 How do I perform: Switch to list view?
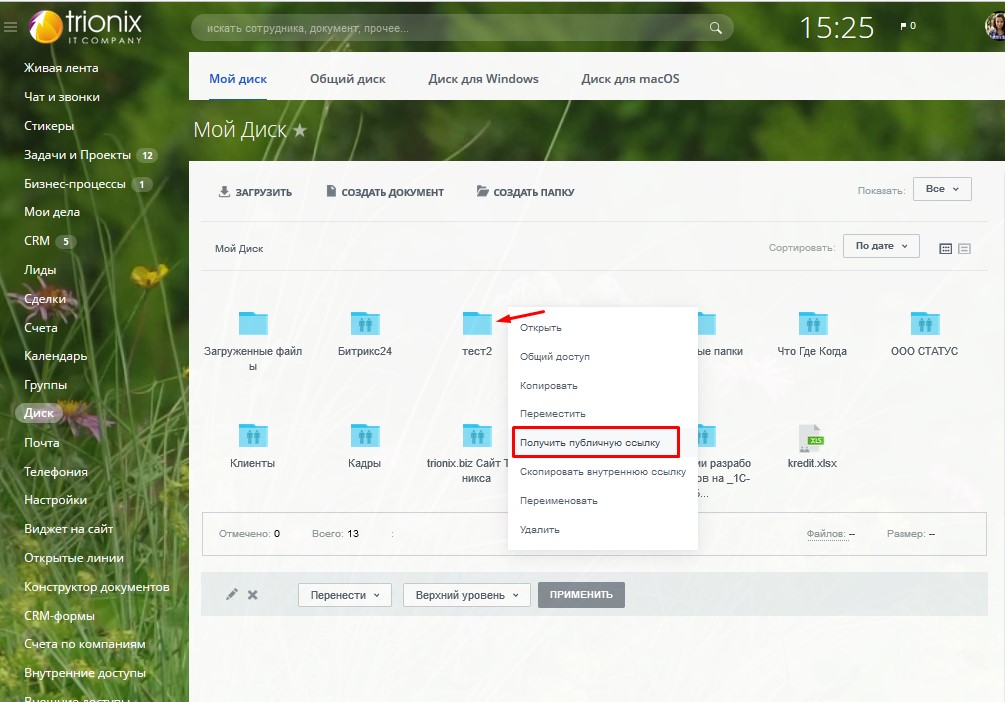[964, 249]
